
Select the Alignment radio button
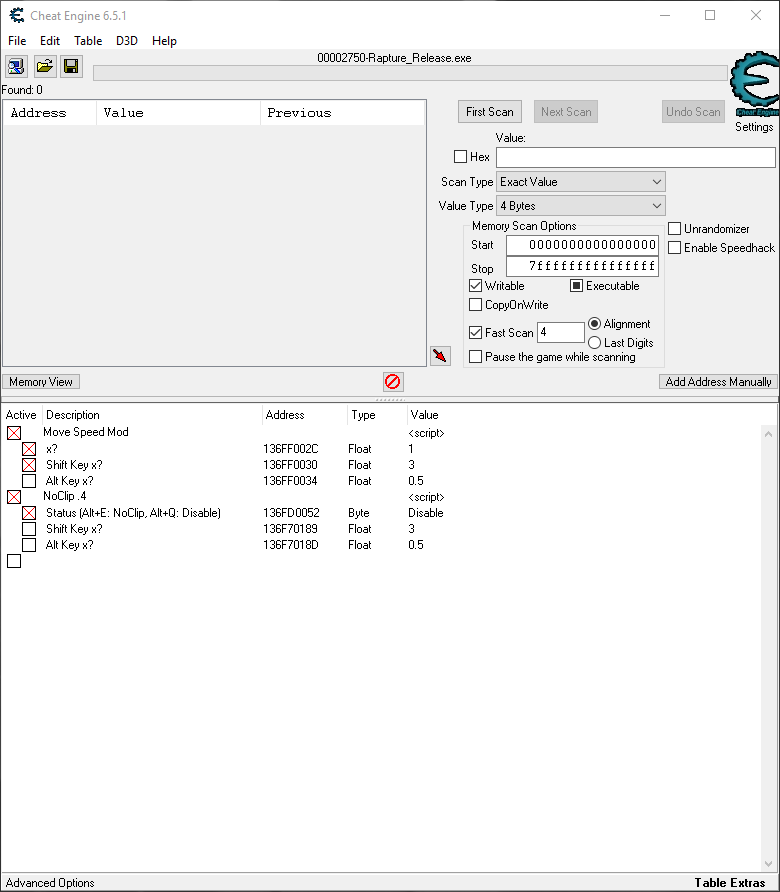click(595, 324)
